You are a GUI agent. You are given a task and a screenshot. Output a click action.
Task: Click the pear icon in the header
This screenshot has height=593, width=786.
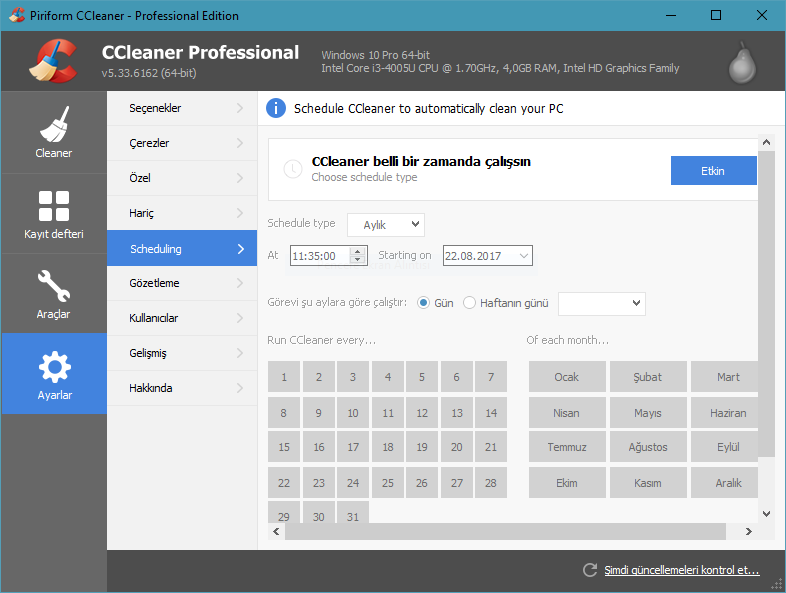(x=742, y=63)
